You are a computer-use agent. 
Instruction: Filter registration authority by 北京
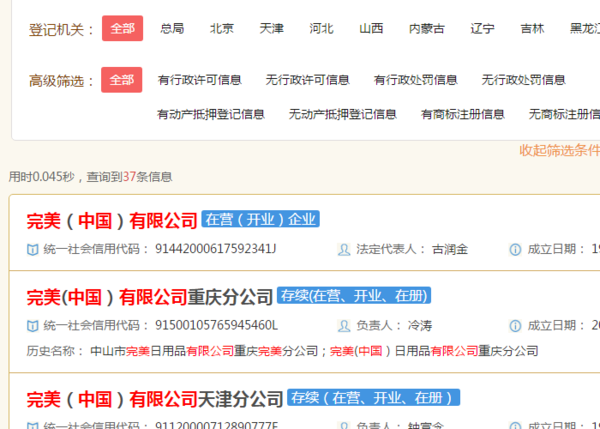click(222, 28)
